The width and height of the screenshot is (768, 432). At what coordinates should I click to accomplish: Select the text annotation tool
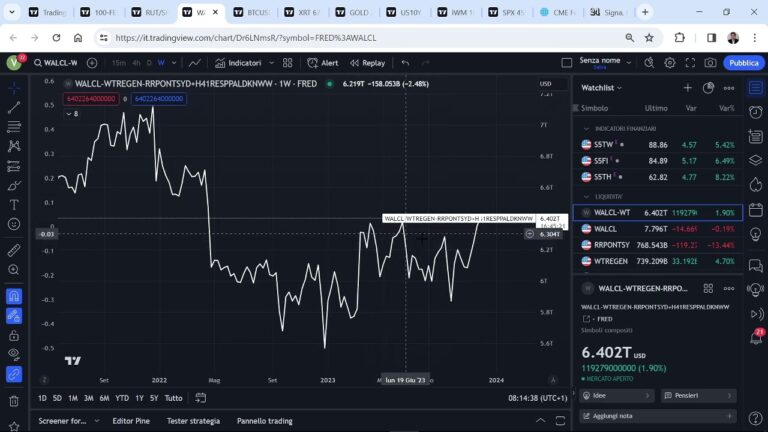pos(14,205)
